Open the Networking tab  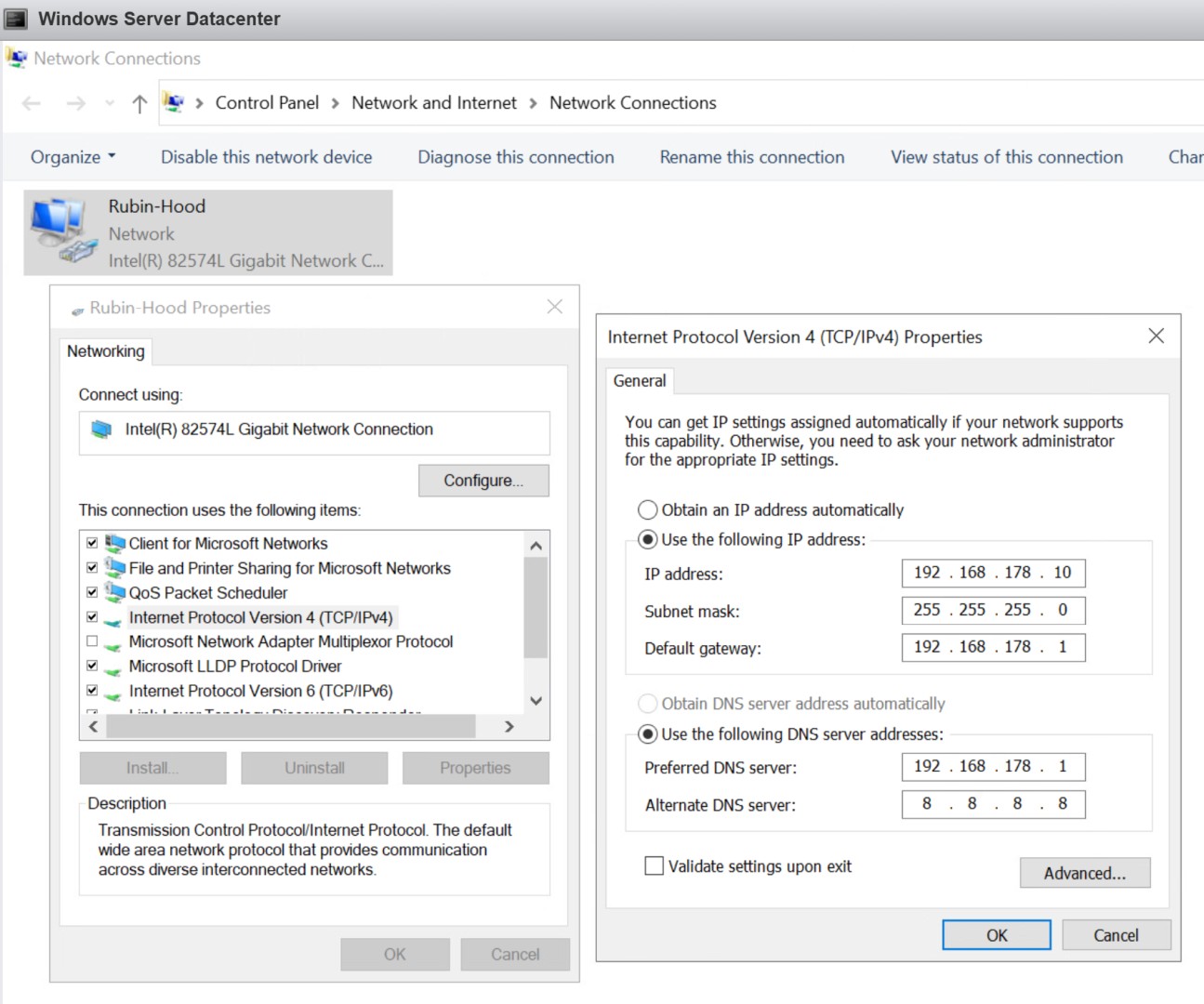coord(106,351)
